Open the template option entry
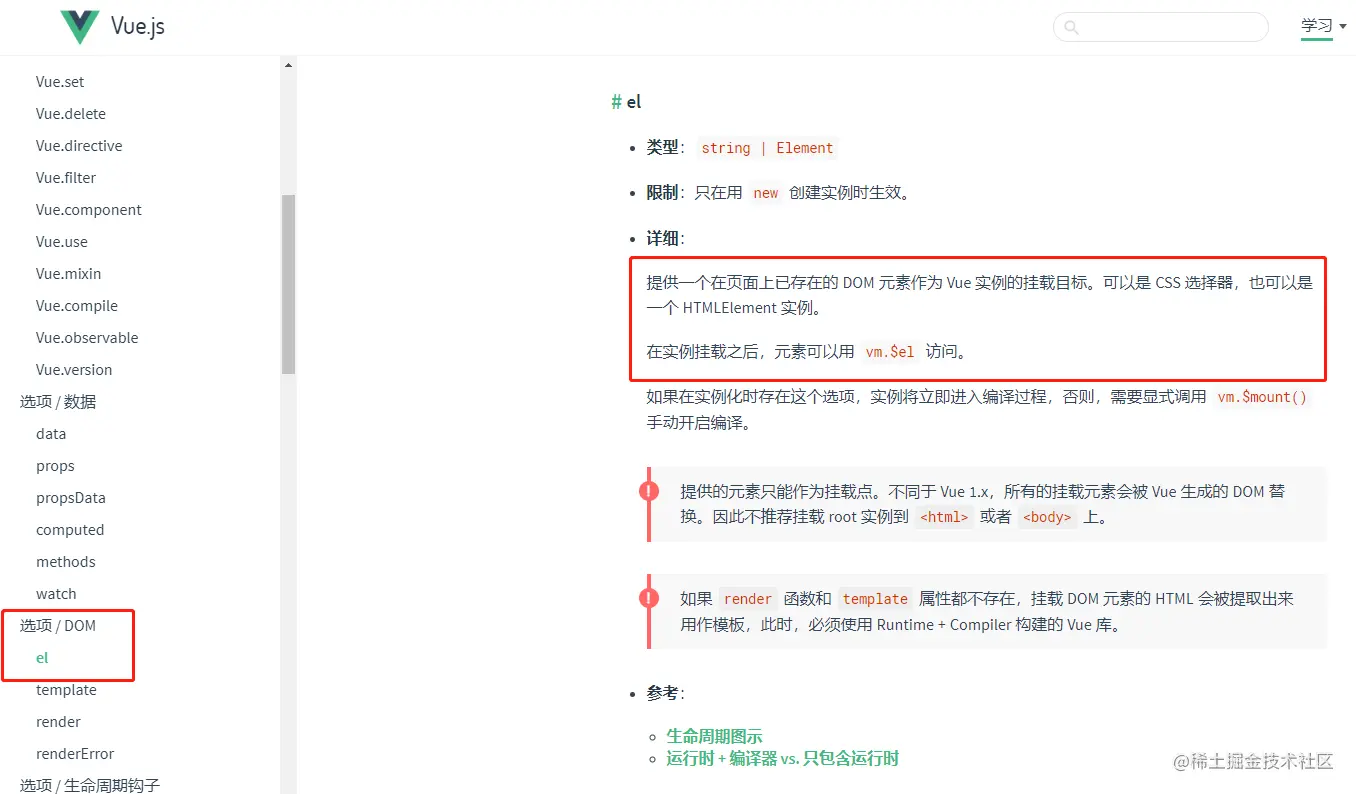 tap(66, 689)
